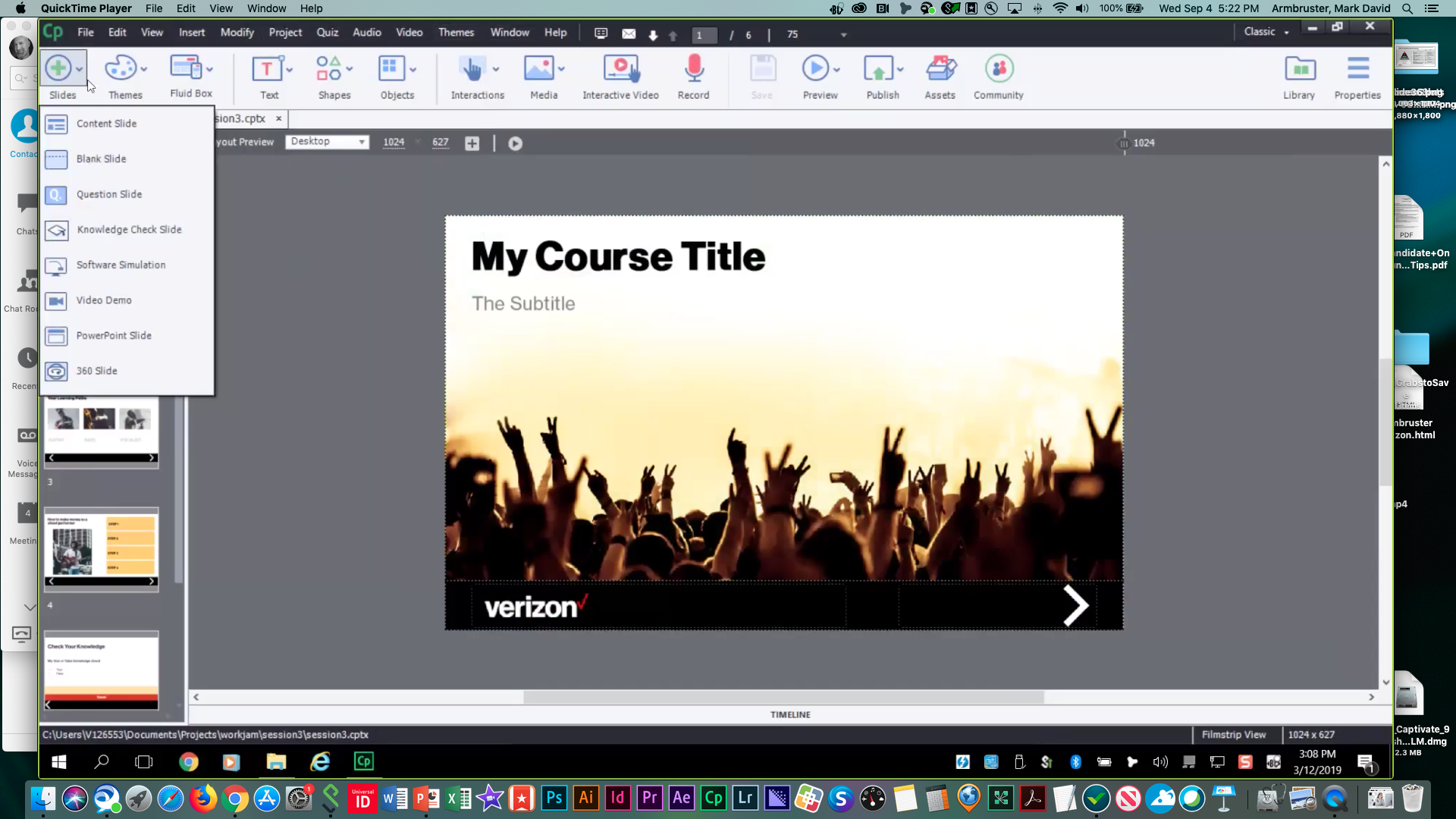The height and width of the screenshot is (819, 1456).
Task: Play the layout preview
Action: [x=515, y=143]
